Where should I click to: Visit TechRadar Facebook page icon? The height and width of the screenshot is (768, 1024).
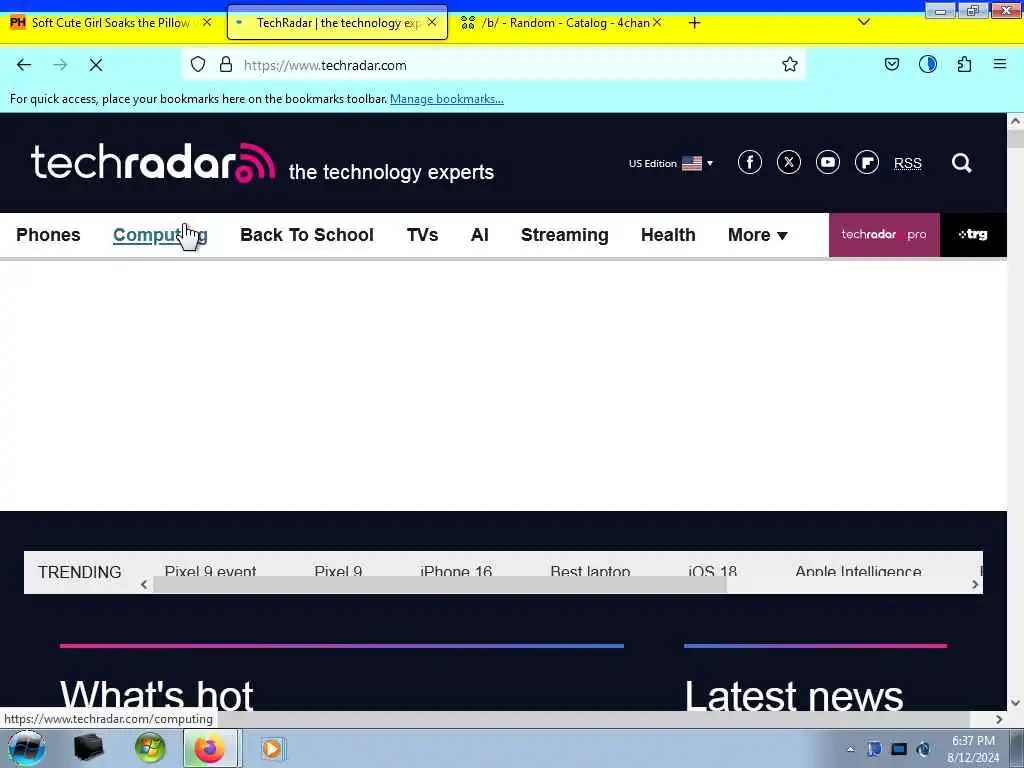[750, 163]
